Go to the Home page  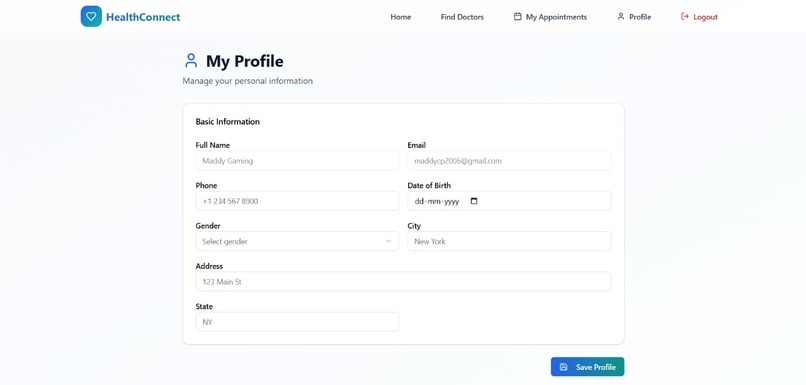[400, 17]
